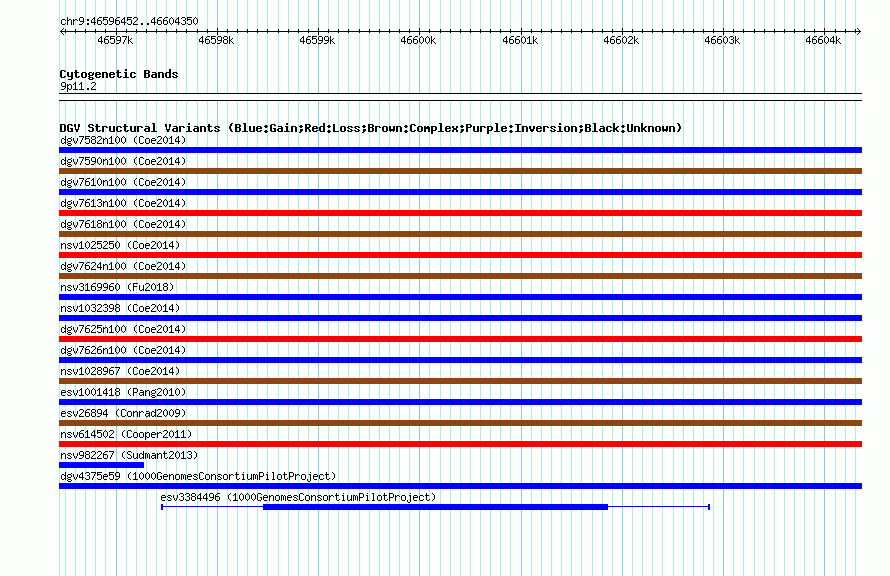Click the red nsv614502 Cooper2011 bar
The height and width of the screenshot is (576, 890).
coord(460,444)
